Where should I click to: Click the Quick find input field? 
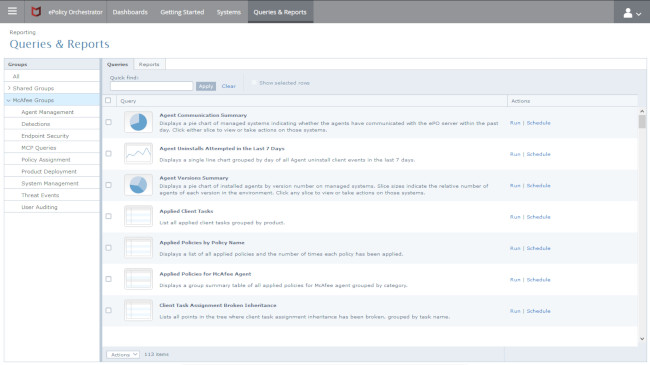click(151, 86)
